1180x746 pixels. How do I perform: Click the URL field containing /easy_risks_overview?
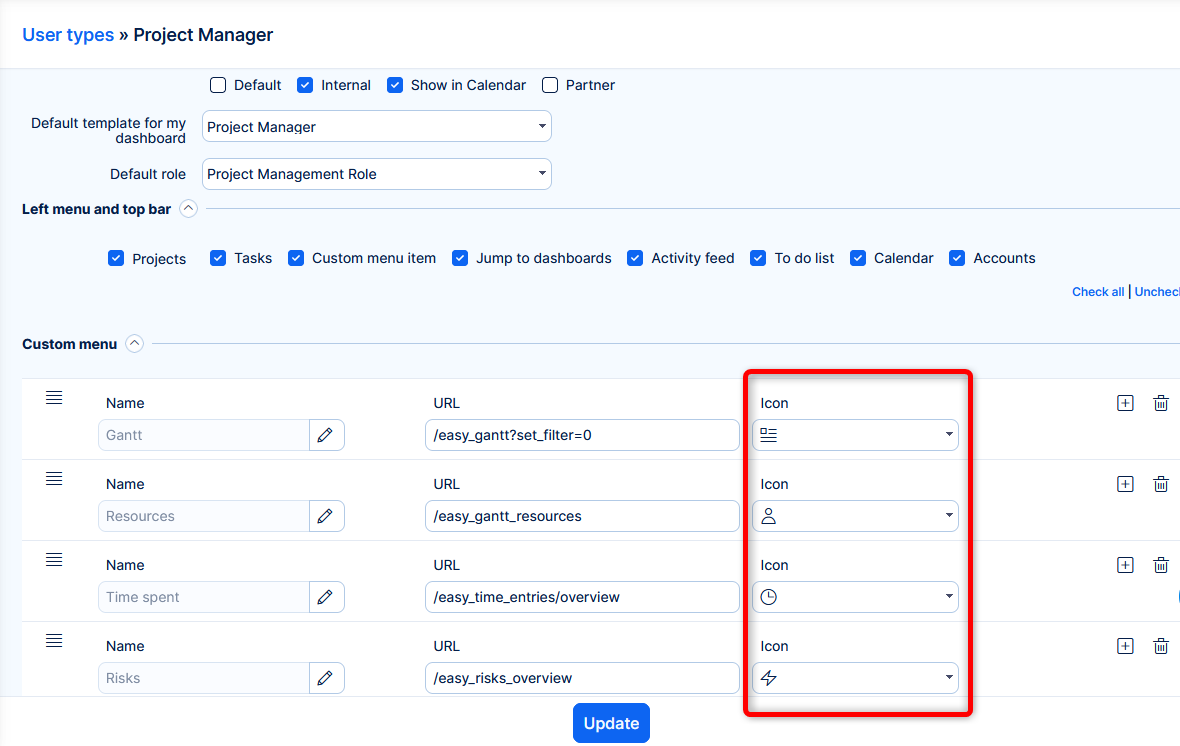coord(581,678)
